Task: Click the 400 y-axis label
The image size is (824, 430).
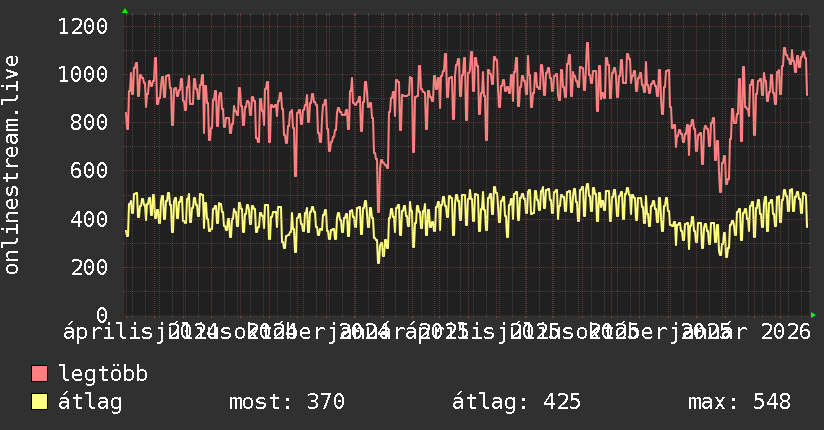Action: [x=89, y=219]
